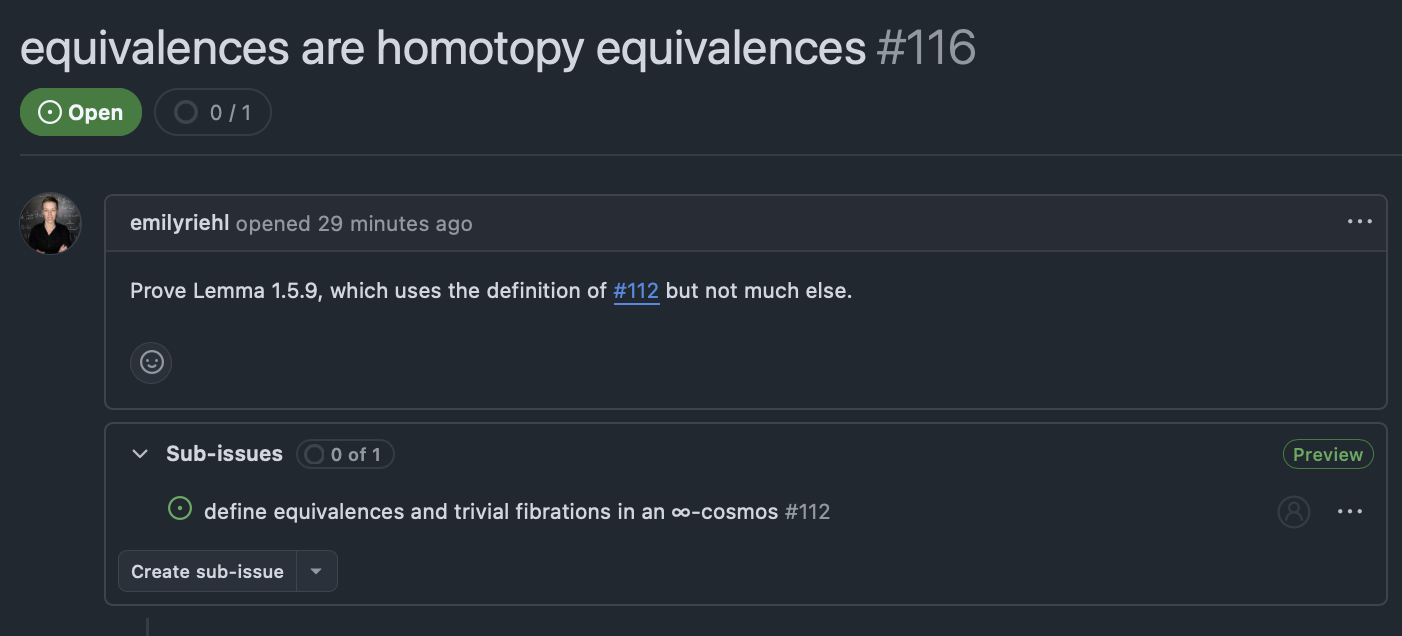The height and width of the screenshot is (636, 1402).
Task: Click emilyriehl's avatar photo
Action: (x=50, y=223)
